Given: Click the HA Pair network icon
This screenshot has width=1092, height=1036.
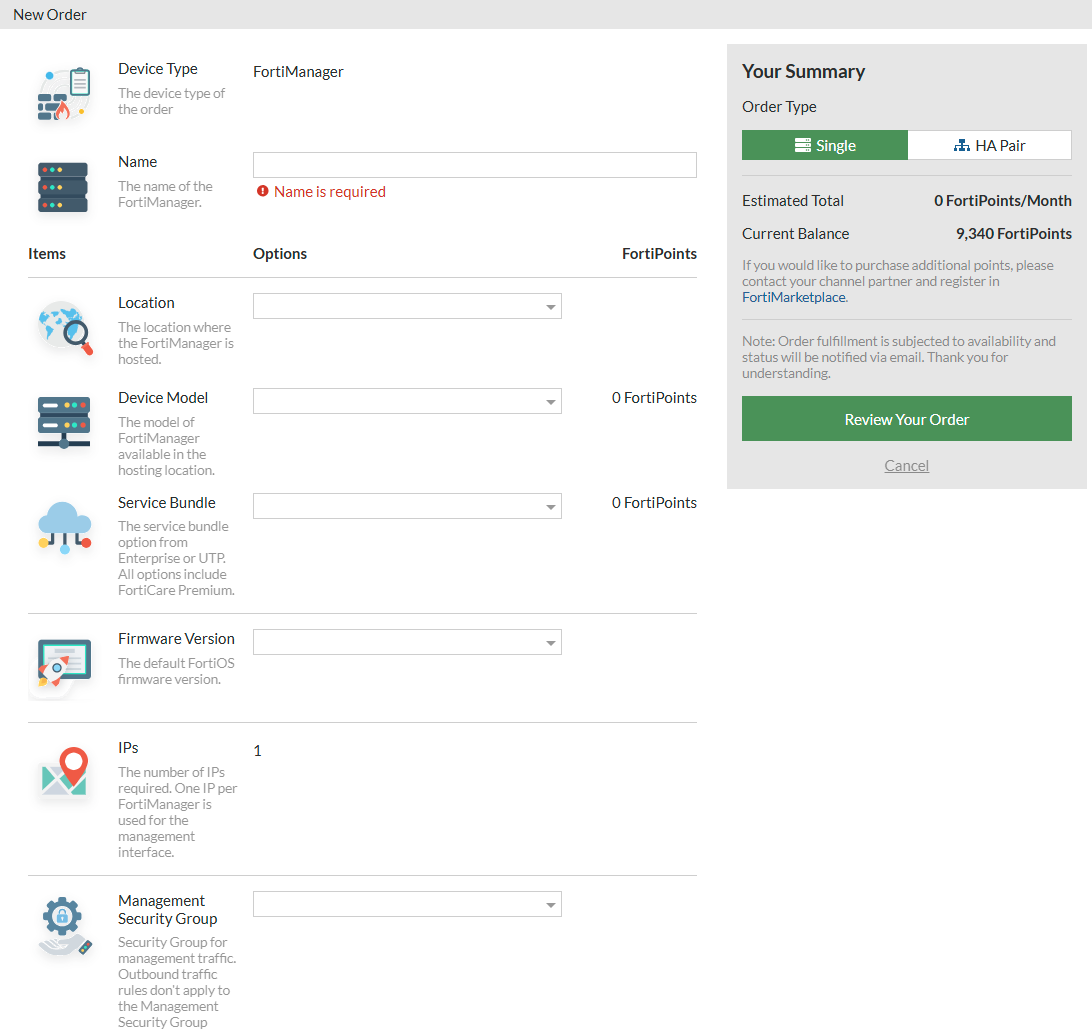Looking at the screenshot, I should 962,145.
